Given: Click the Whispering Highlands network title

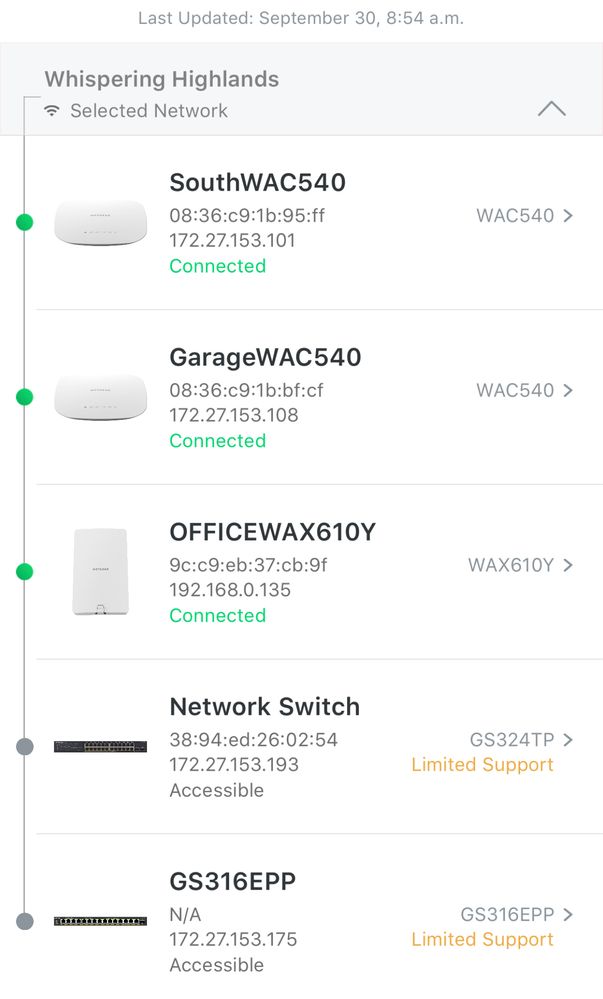Looking at the screenshot, I should 161,79.
